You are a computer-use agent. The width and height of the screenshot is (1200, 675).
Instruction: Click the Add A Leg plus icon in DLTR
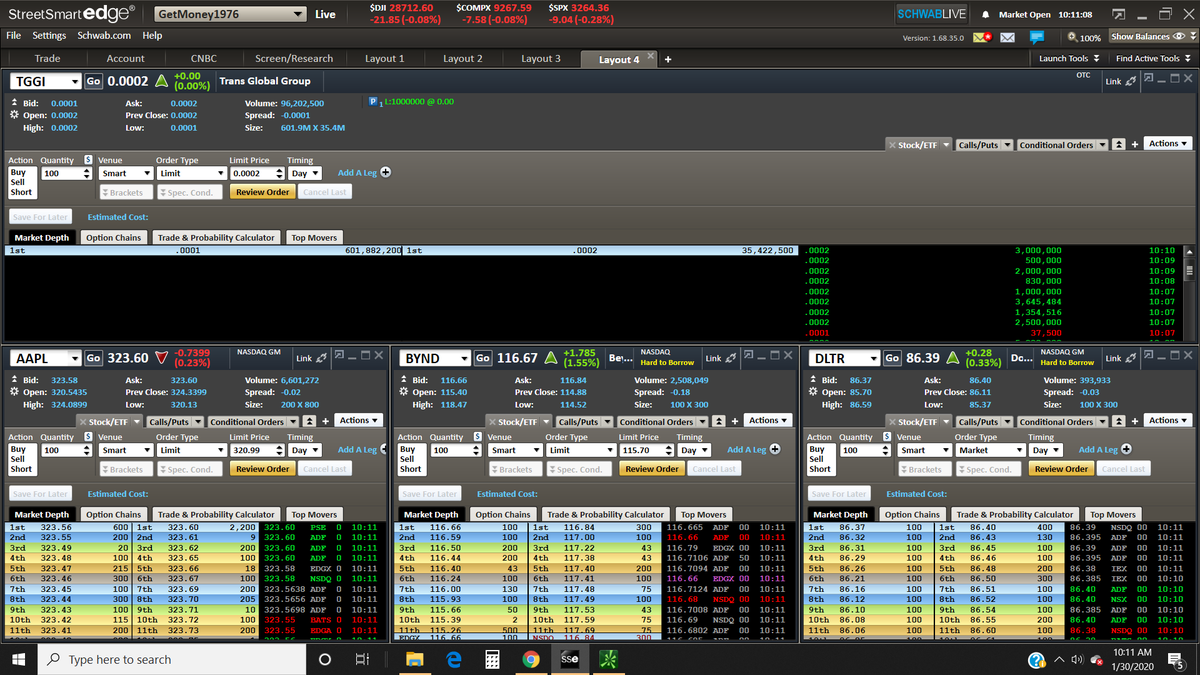point(1125,449)
